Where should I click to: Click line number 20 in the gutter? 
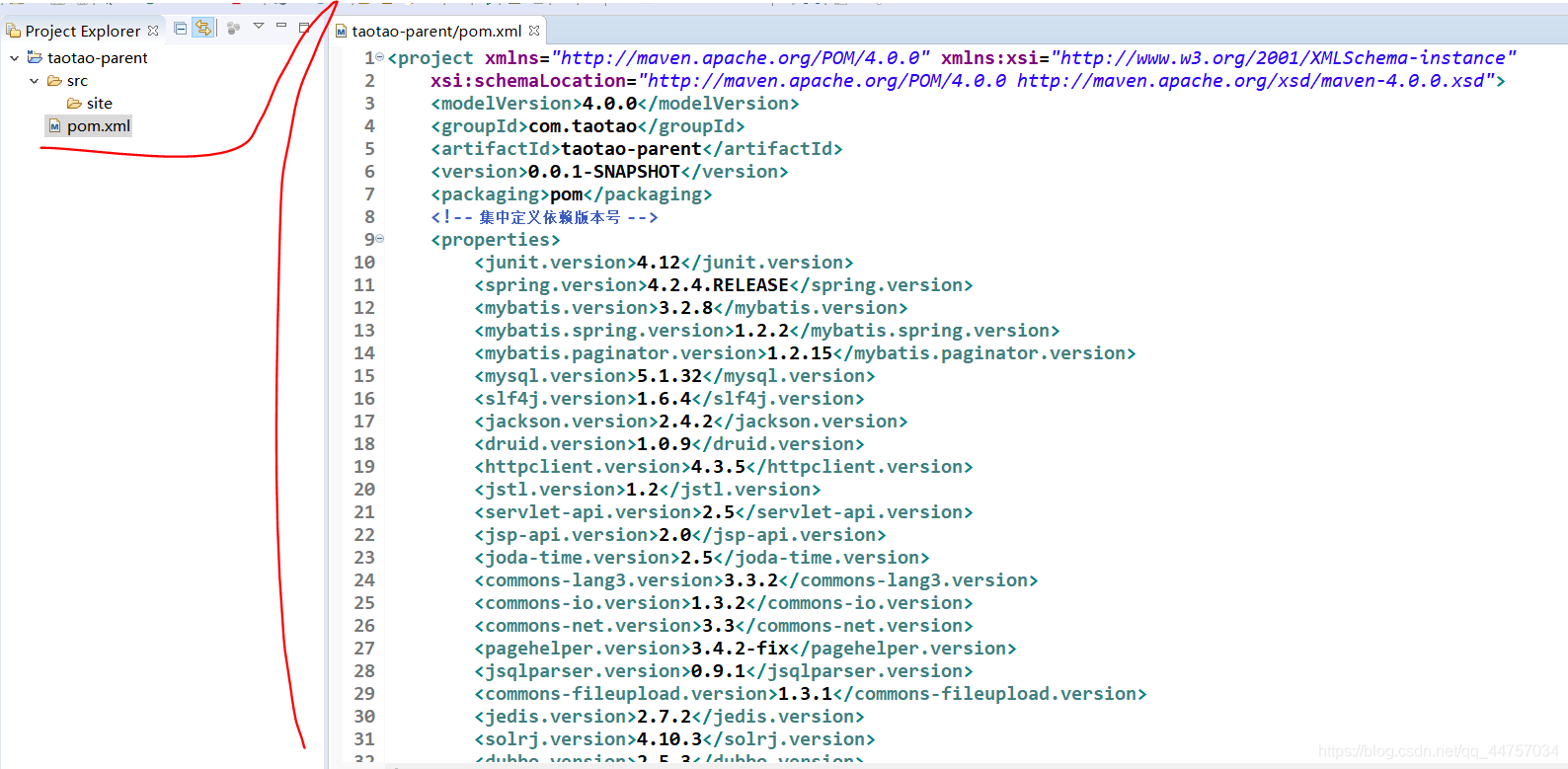click(x=364, y=490)
